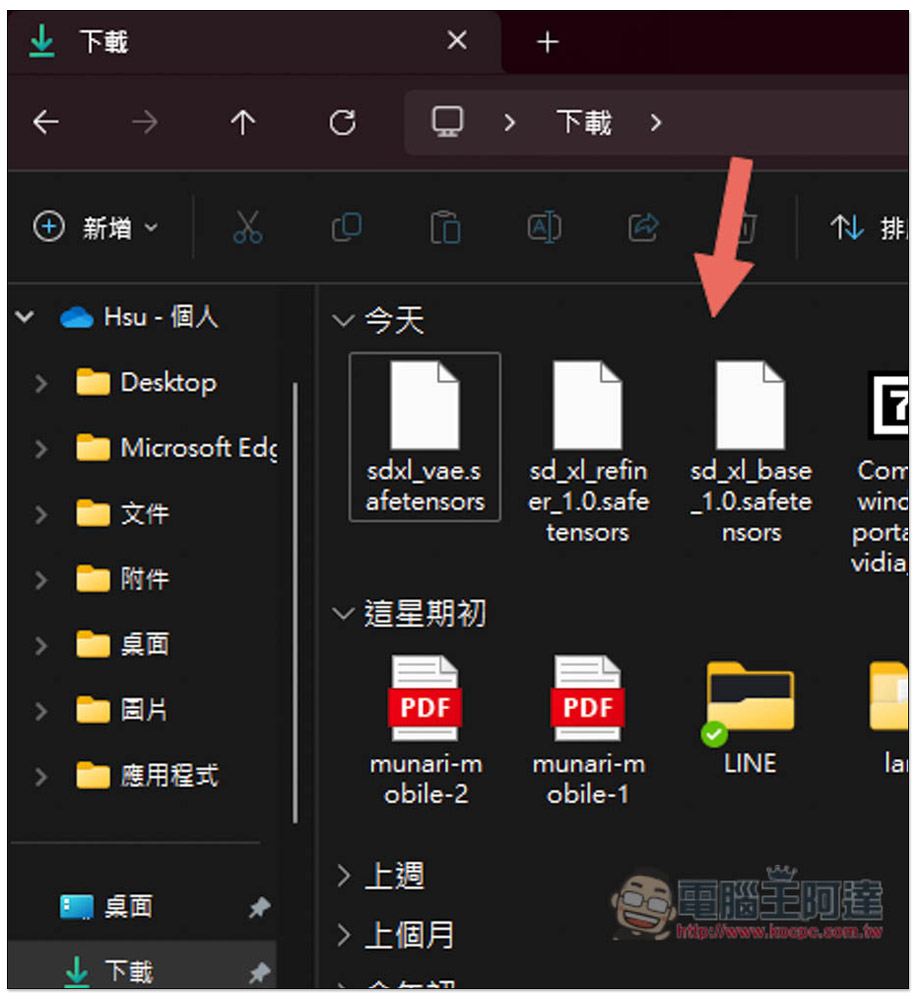Image resolution: width=916 pixels, height=1000 pixels.
Task: Go up one folder level
Action: 243,121
